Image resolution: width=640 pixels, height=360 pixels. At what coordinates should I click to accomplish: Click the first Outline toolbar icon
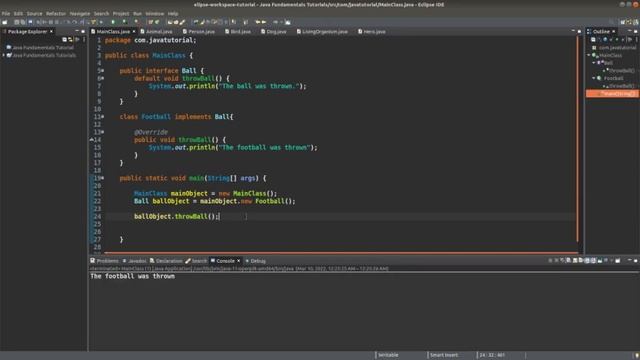(x=593, y=40)
